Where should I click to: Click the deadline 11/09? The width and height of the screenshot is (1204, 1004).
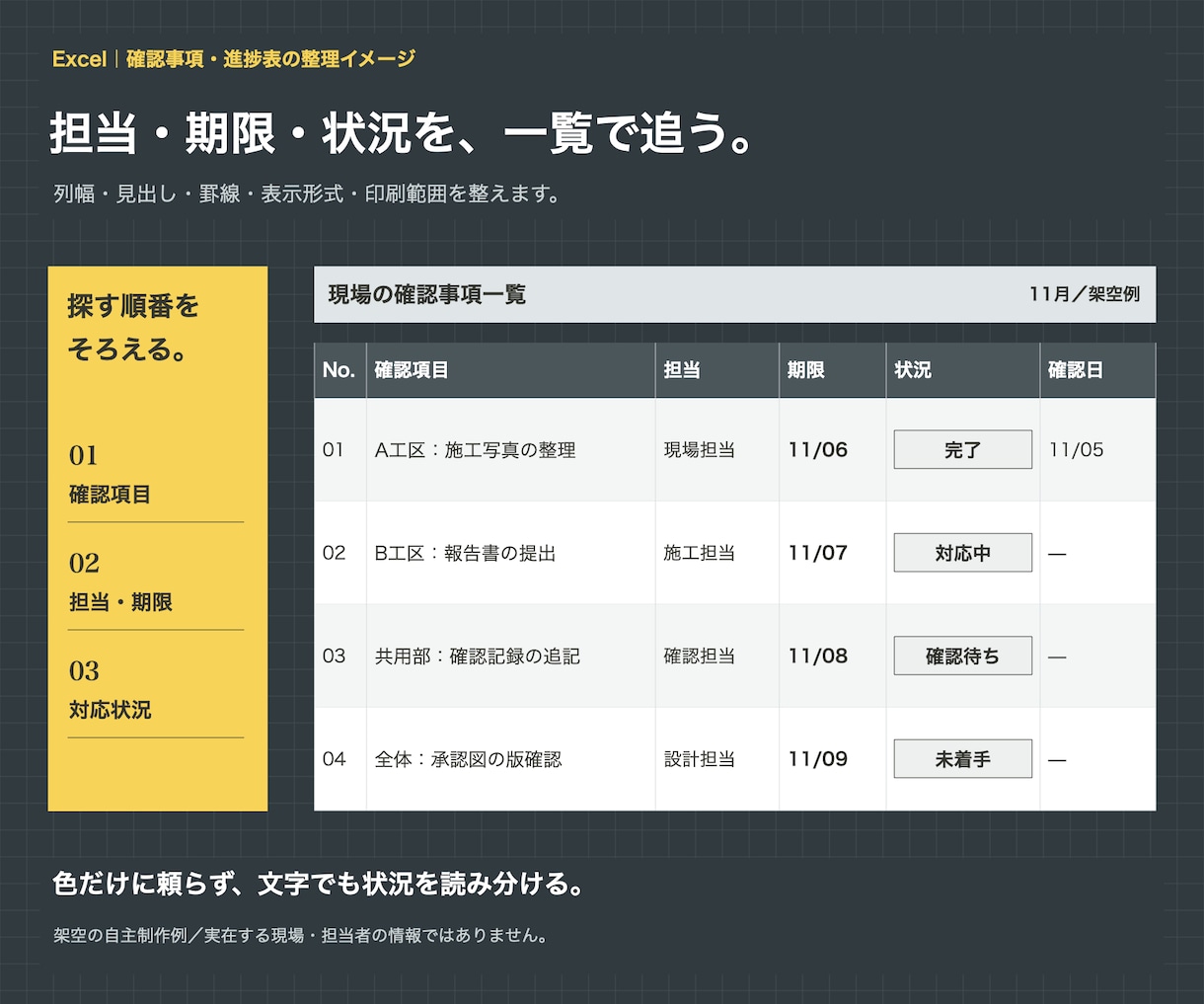(818, 759)
